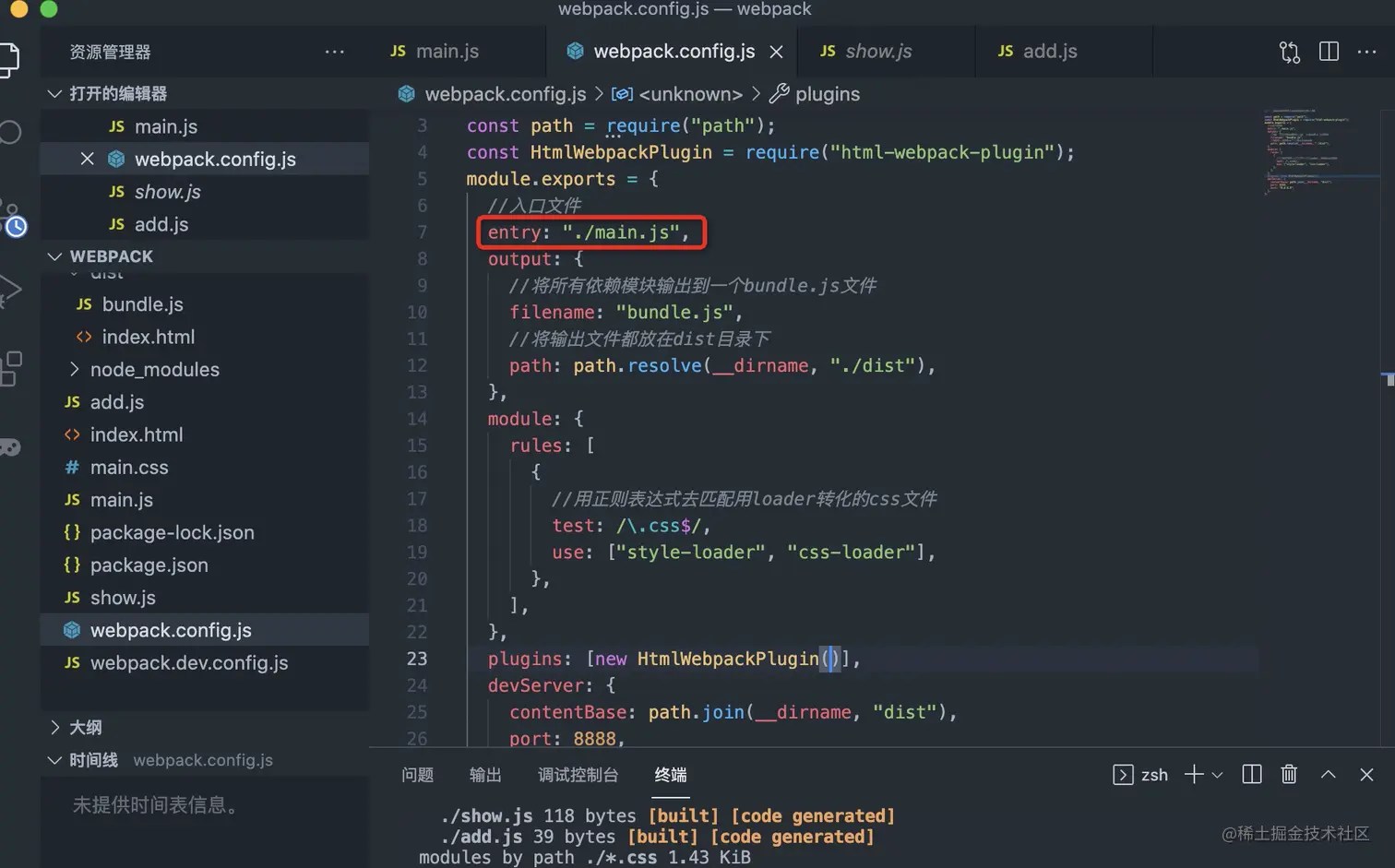Maximize the panel with the up chevron
This screenshot has width=1395, height=868.
pos(1328,775)
